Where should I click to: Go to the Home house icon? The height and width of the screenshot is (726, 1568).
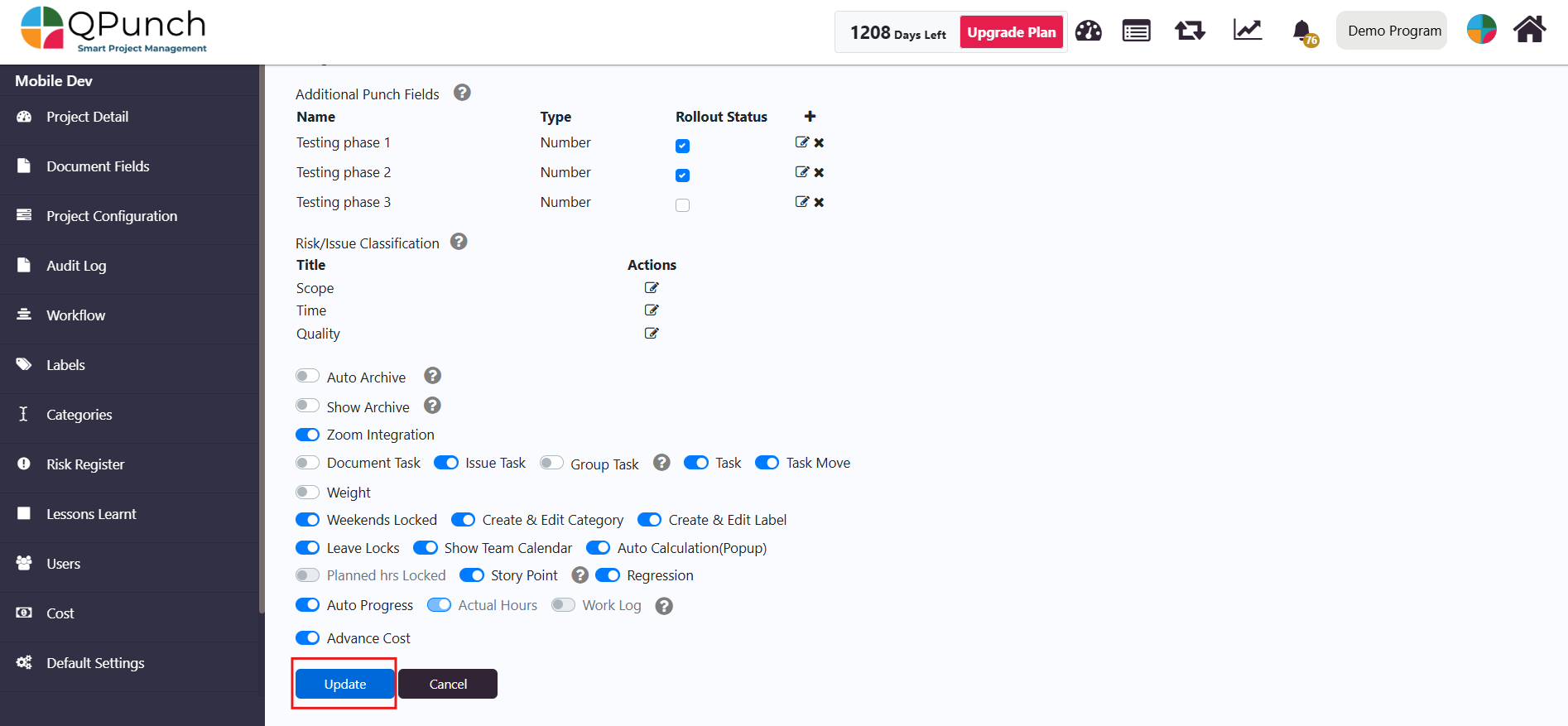(1529, 30)
